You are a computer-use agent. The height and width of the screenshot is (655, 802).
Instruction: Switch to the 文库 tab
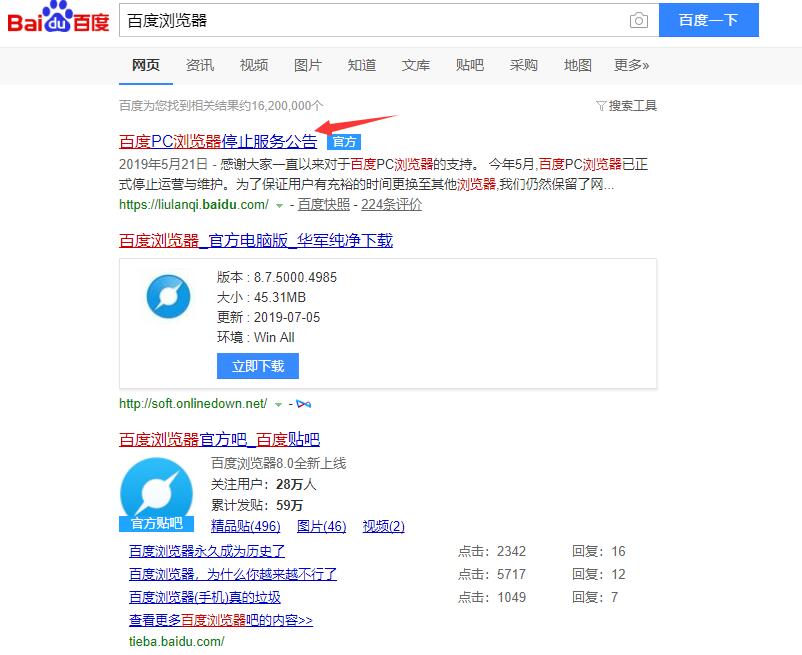click(416, 65)
